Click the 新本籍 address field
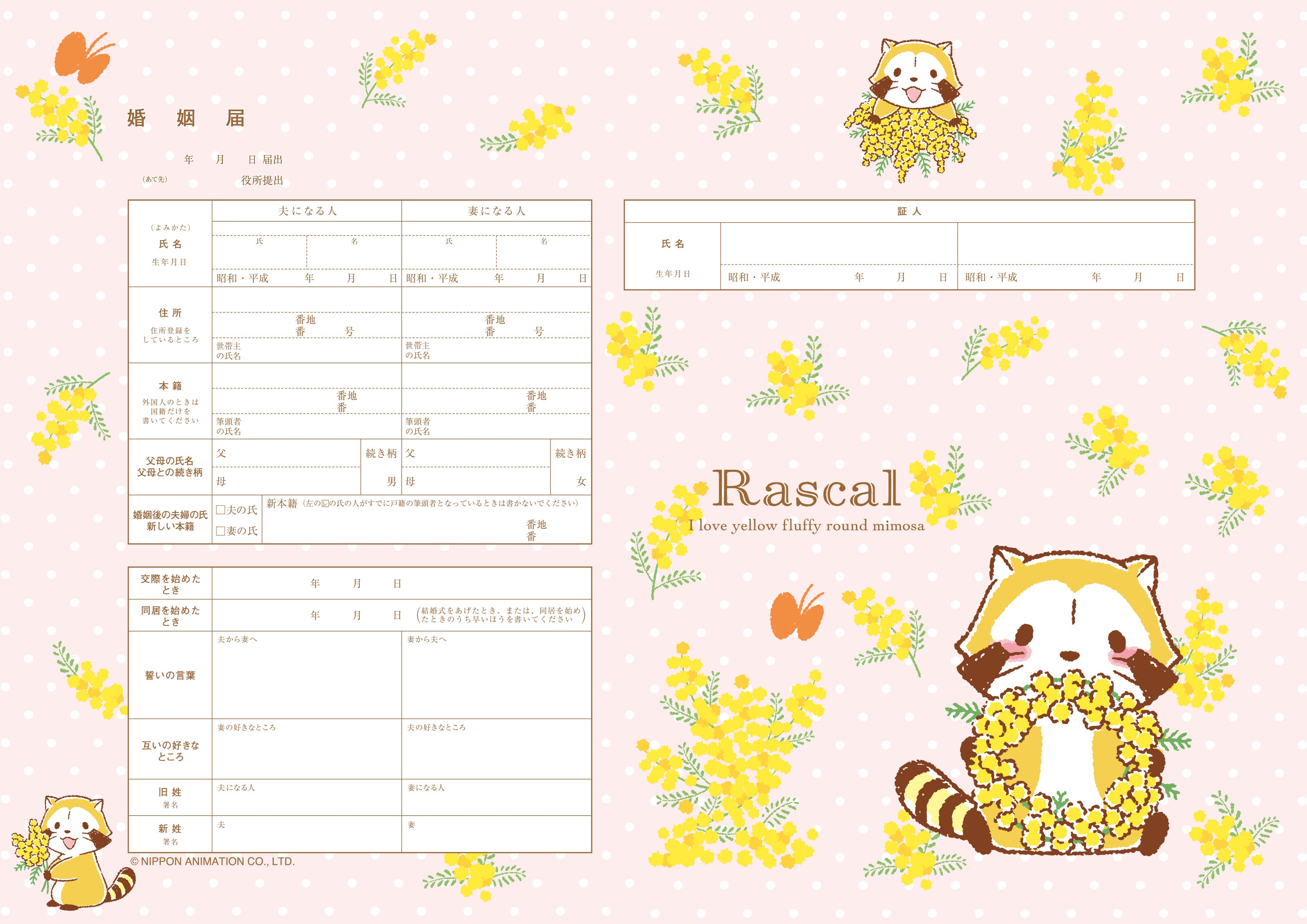 click(393, 527)
